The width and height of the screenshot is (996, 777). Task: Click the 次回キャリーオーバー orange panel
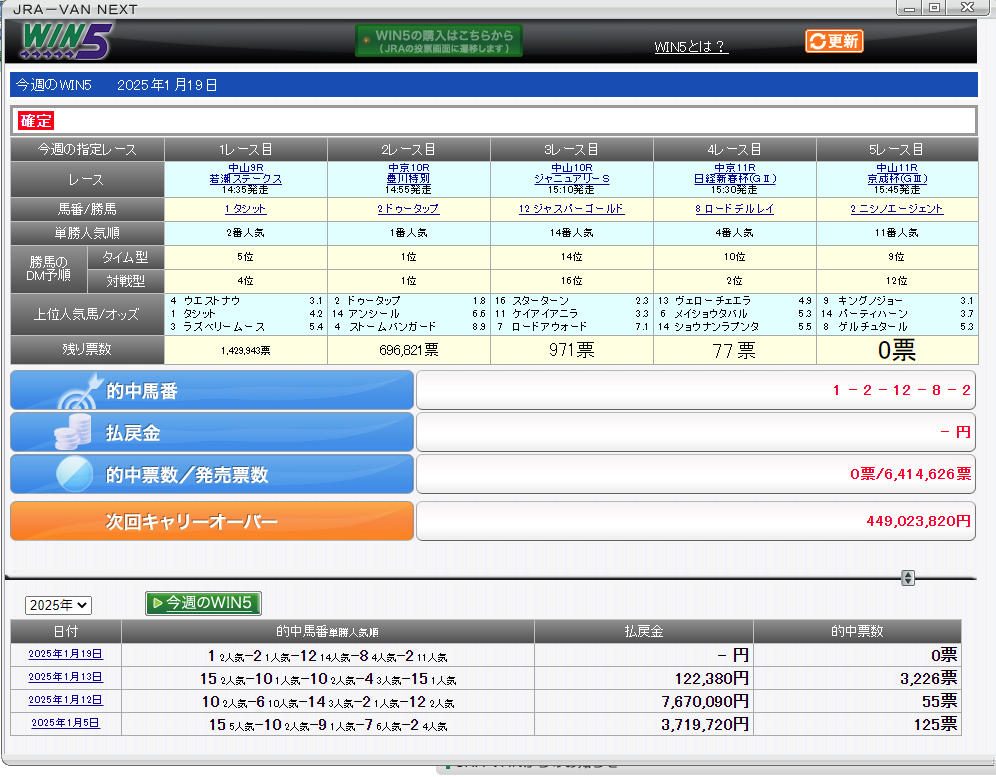tap(212, 521)
